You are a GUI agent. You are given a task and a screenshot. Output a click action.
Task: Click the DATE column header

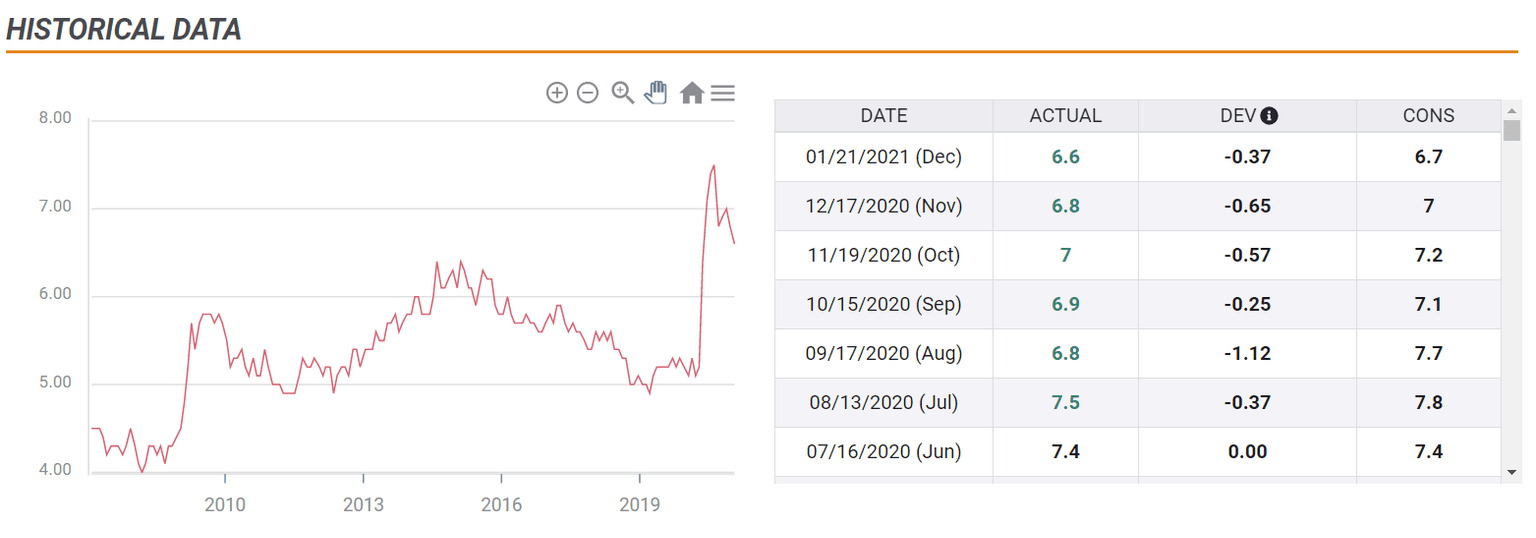point(884,116)
